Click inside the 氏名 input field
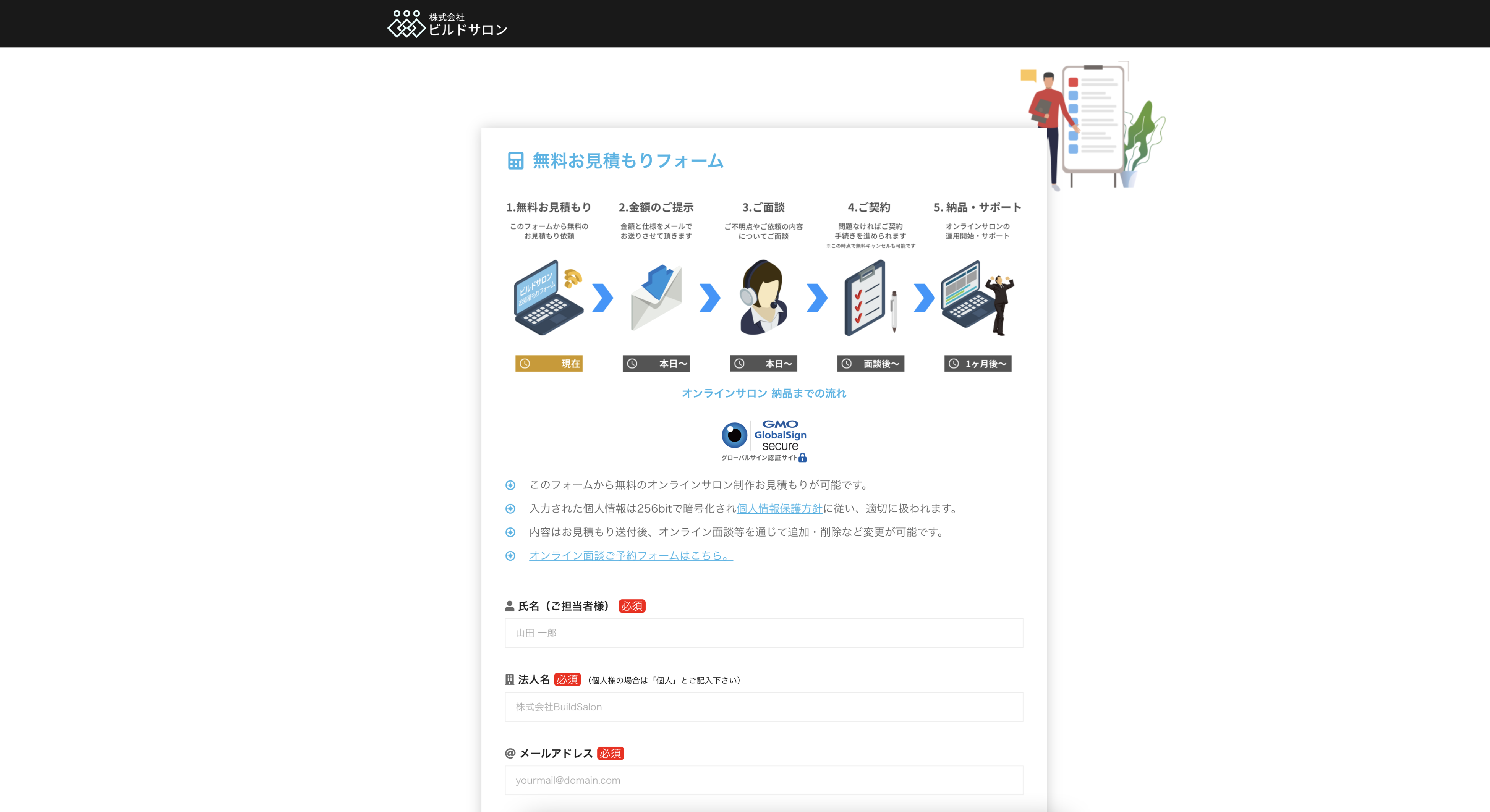The height and width of the screenshot is (812, 1490). (763, 633)
